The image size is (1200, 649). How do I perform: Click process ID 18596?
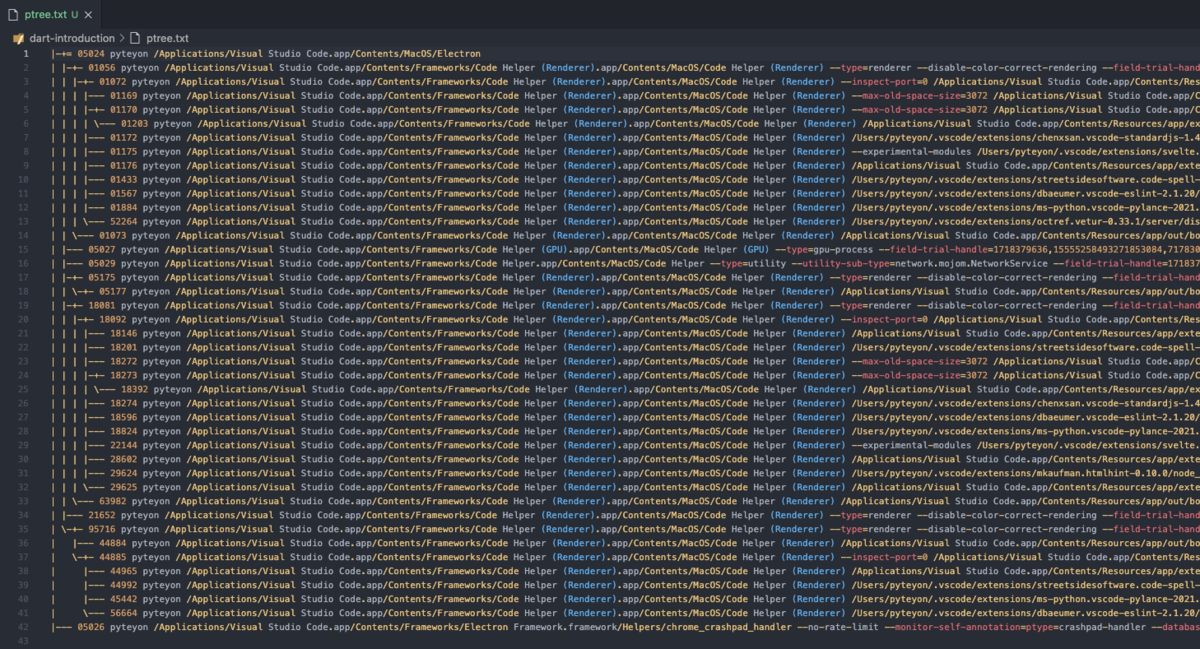click(124, 417)
